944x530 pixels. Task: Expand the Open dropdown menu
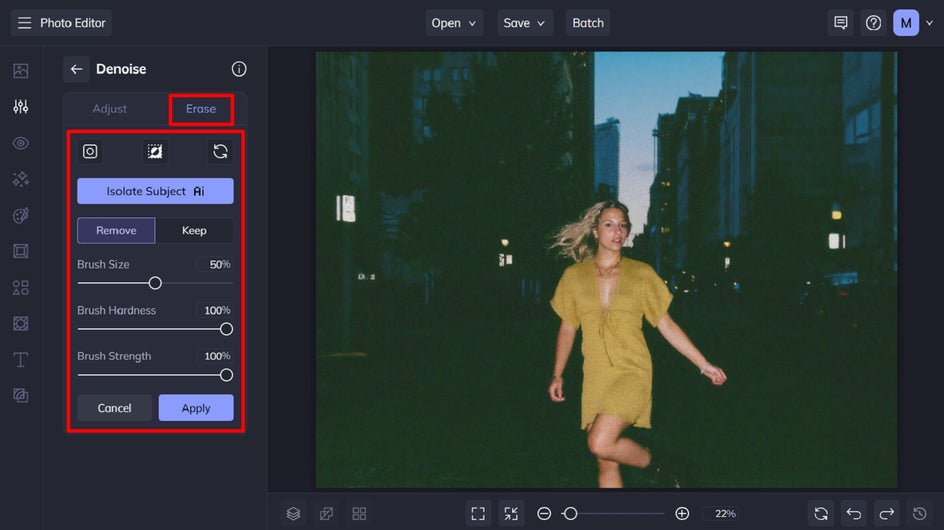pyautogui.click(x=455, y=23)
